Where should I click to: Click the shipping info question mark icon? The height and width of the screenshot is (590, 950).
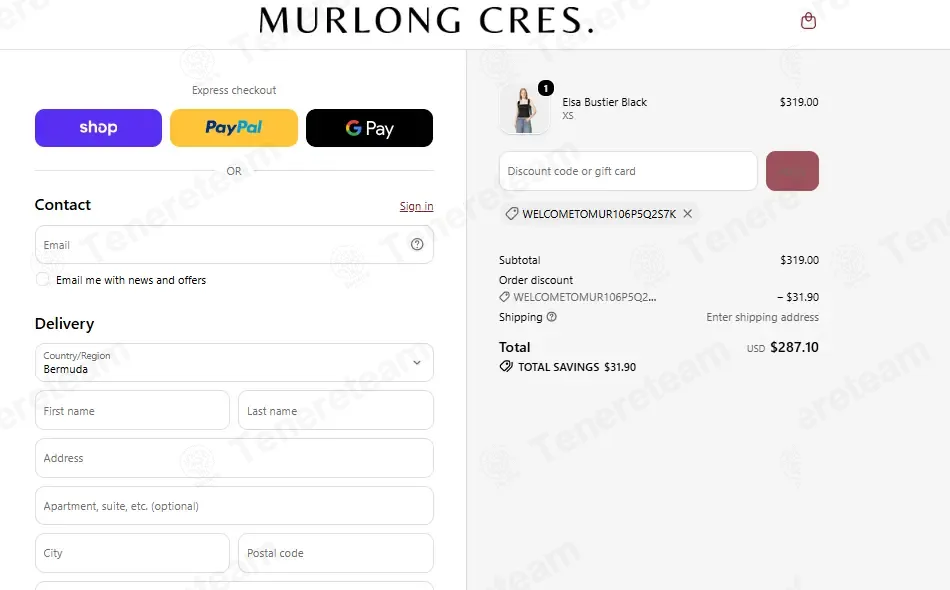coord(551,317)
